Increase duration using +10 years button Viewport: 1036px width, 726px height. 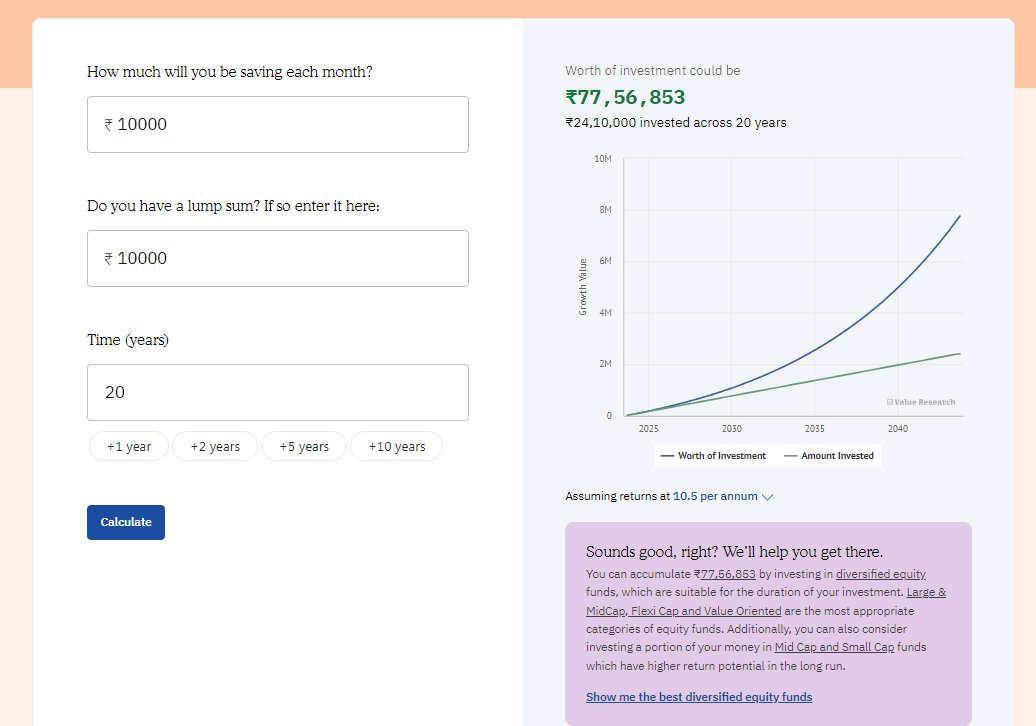[396, 447]
